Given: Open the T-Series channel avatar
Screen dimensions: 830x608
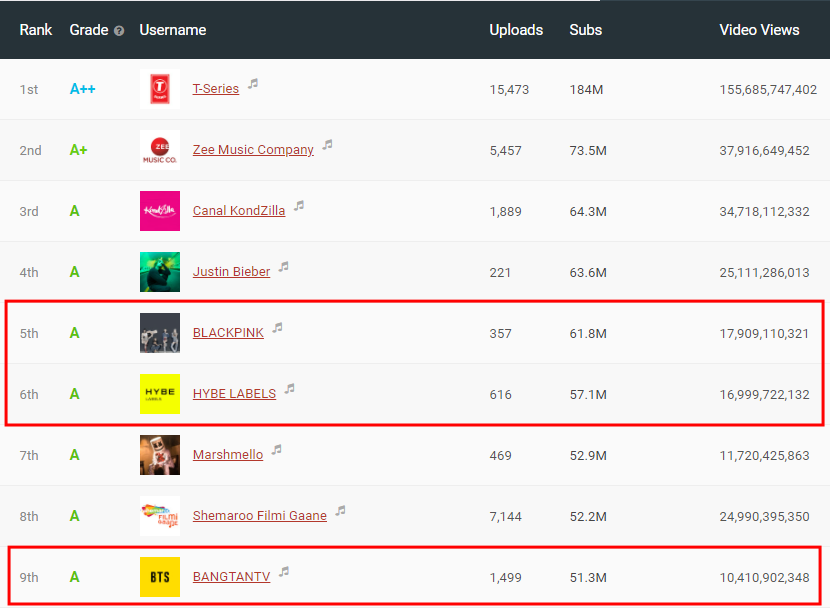Looking at the screenshot, I should tap(160, 89).
